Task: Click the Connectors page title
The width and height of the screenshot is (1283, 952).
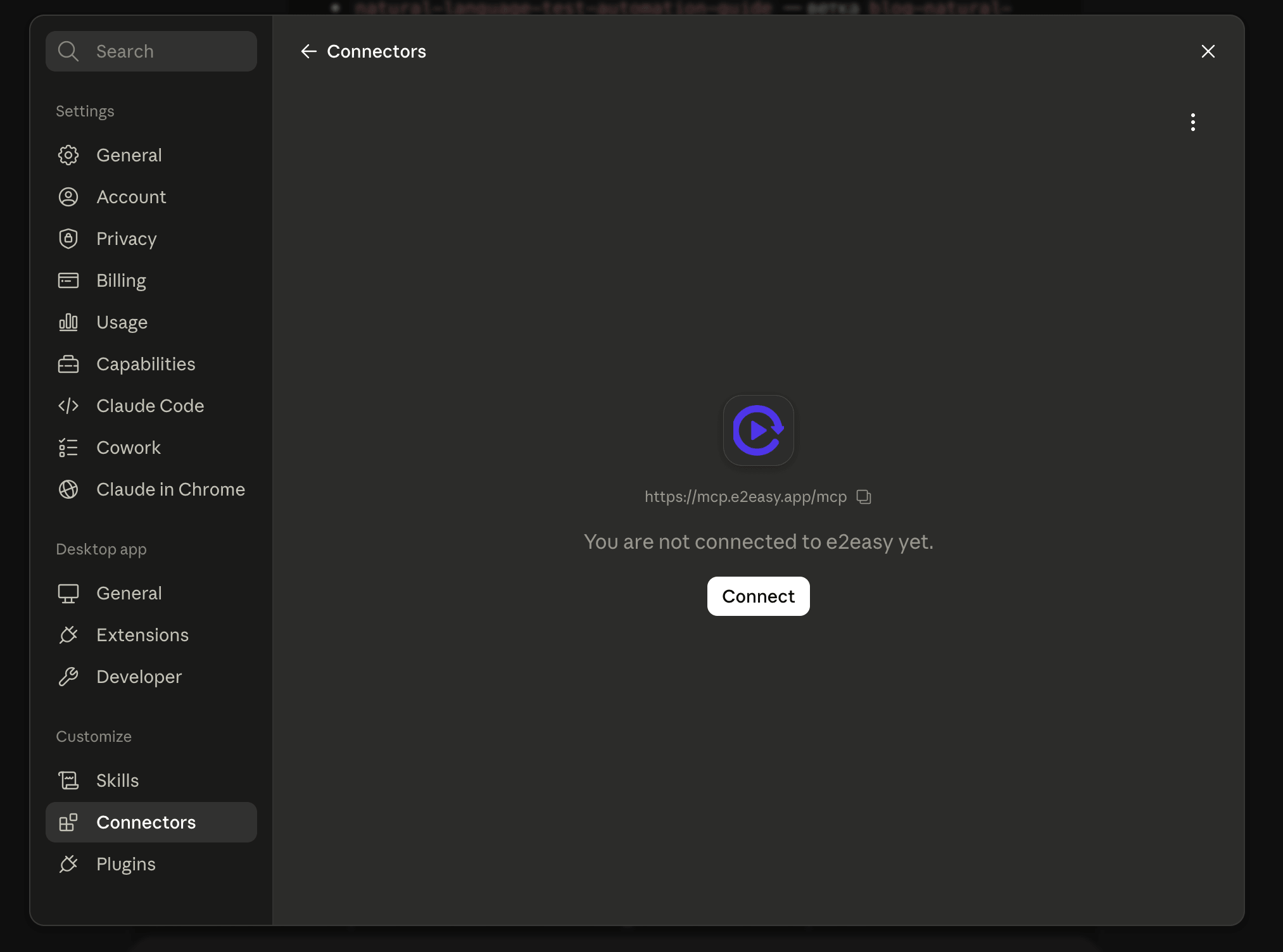Action: click(376, 51)
